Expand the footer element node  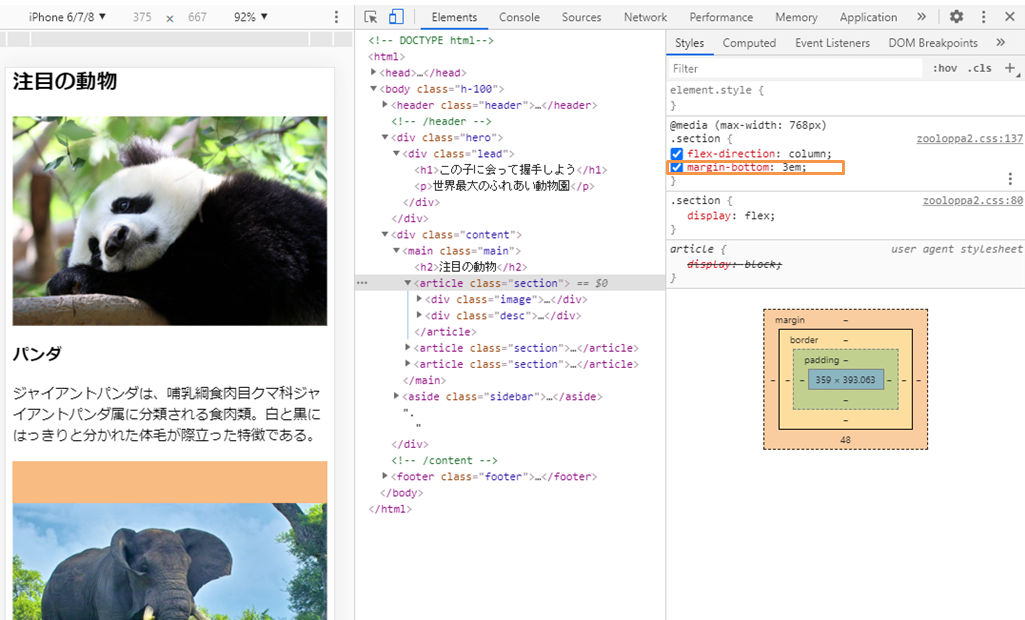(x=385, y=476)
